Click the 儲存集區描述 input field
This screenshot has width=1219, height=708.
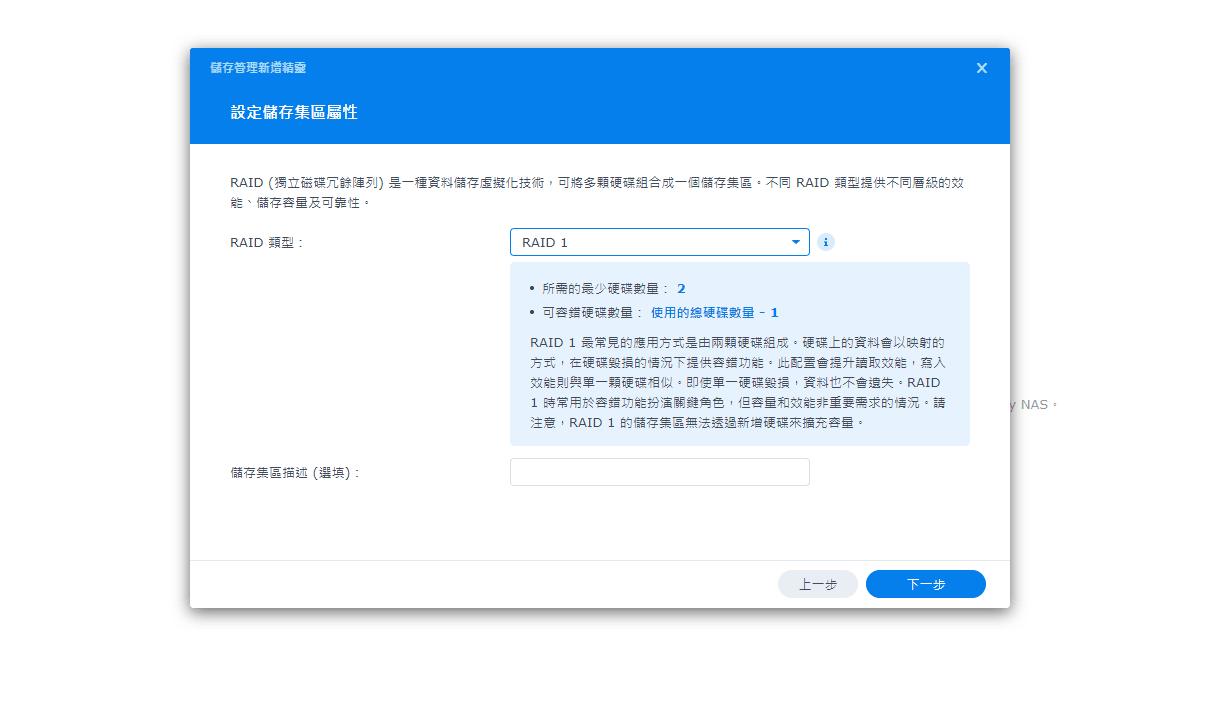tap(659, 472)
